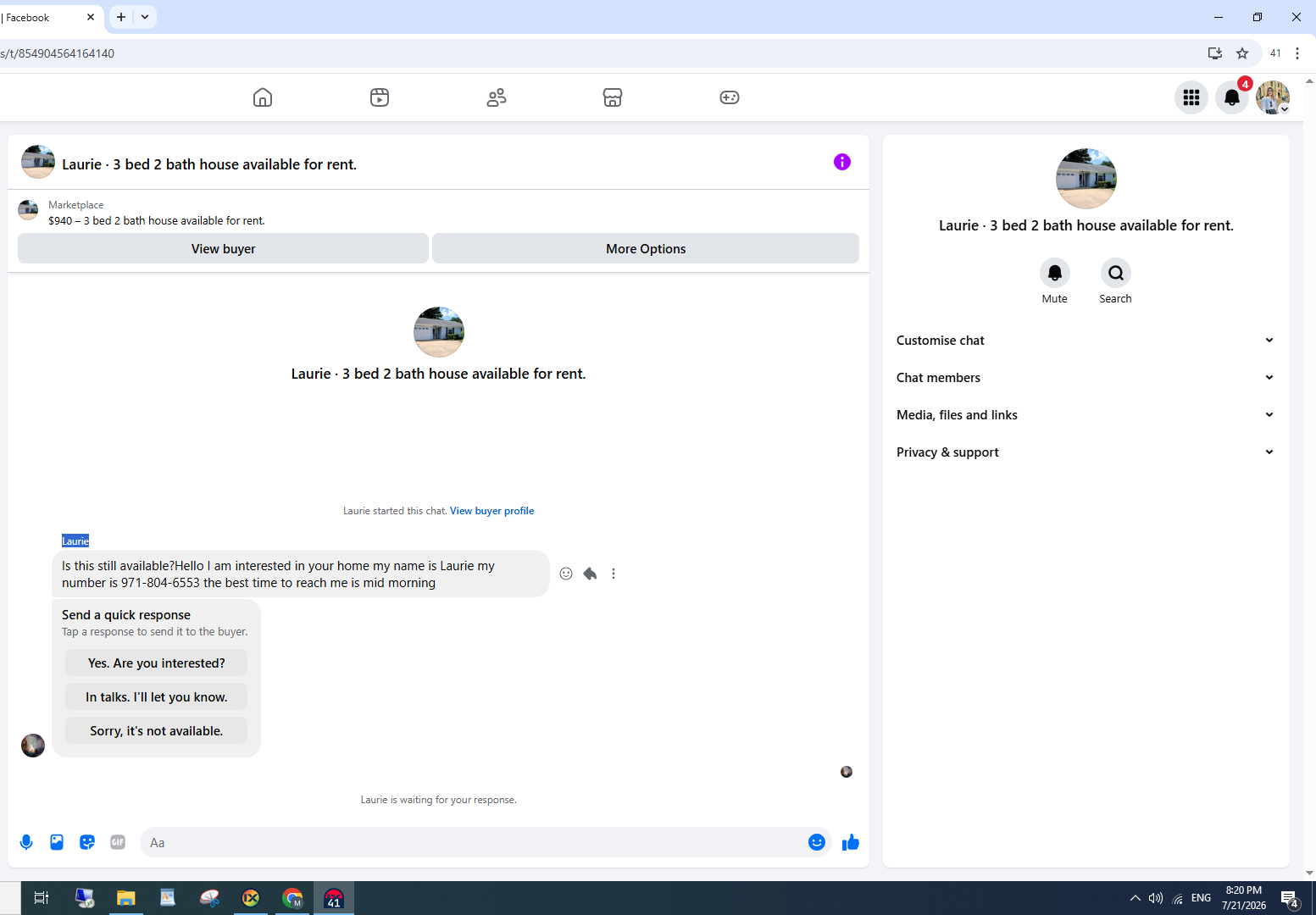The width and height of the screenshot is (1316, 915).
Task: Click the conversation title in right panel
Action: pyautogui.click(x=1086, y=225)
